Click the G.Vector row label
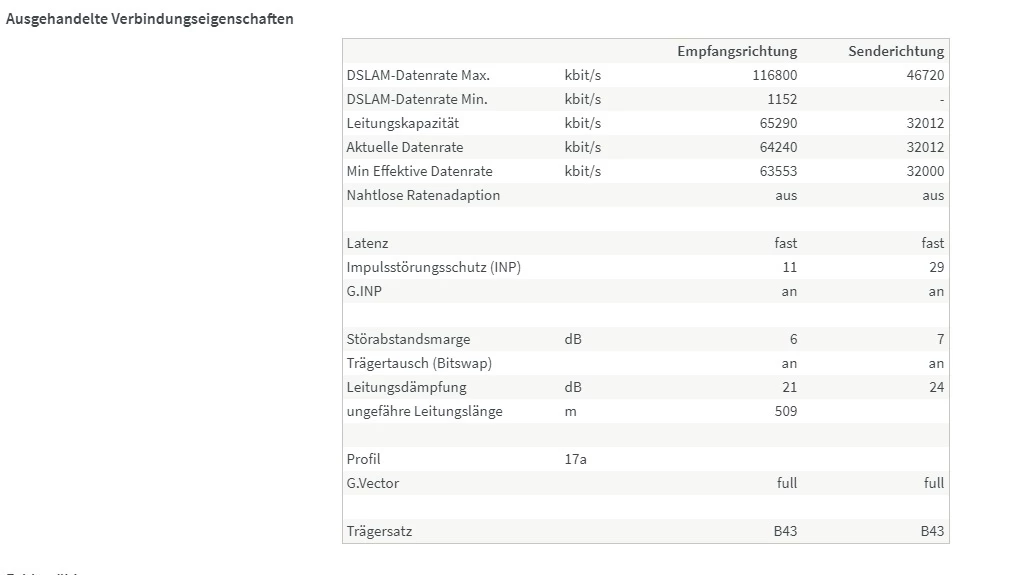Image resolution: width=1019 pixels, height=575 pixels. [372, 483]
